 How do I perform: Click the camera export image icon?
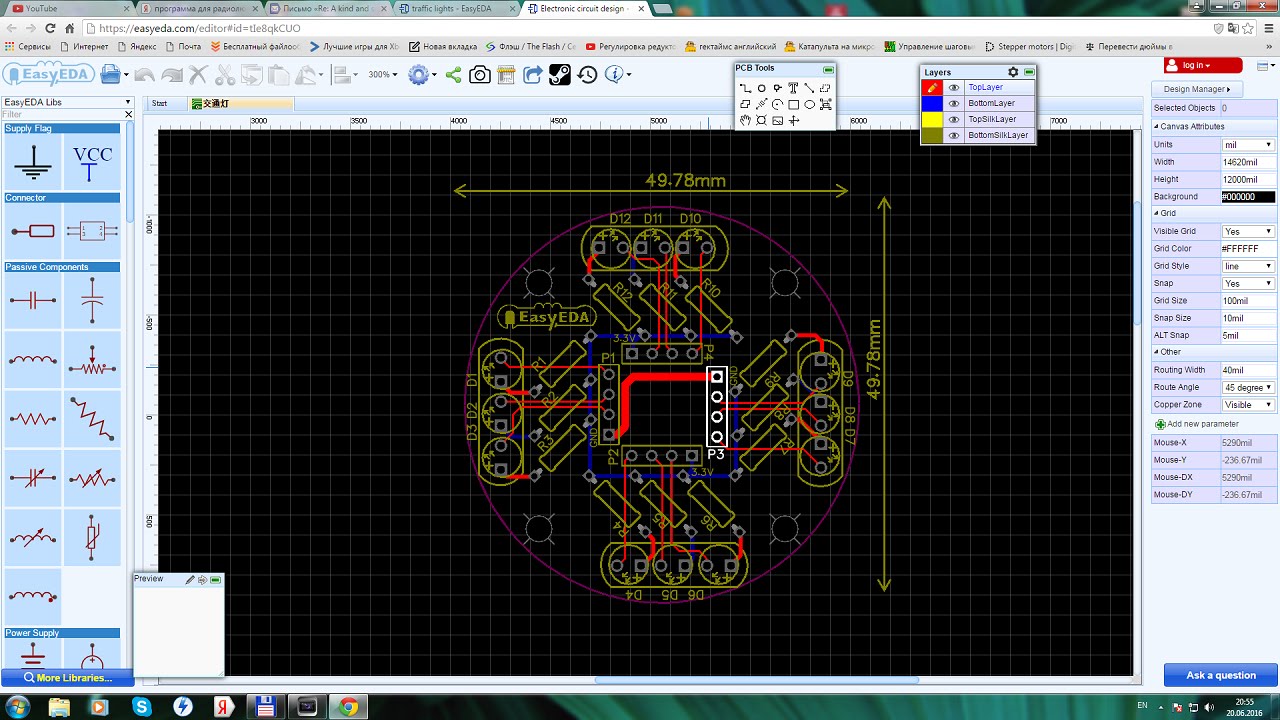point(480,75)
